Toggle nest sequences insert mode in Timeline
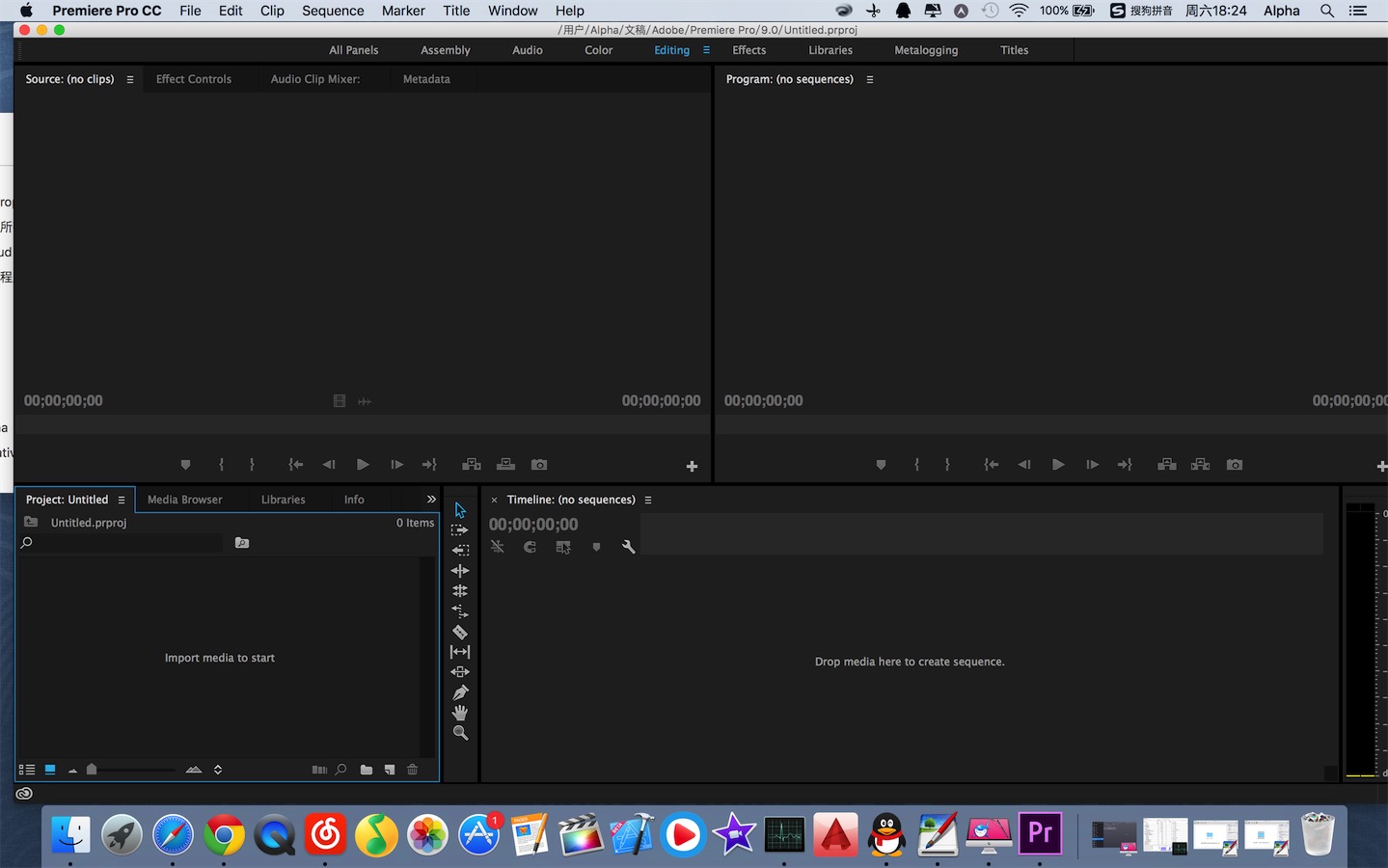Viewport: 1388px width, 868px height. tap(498, 547)
